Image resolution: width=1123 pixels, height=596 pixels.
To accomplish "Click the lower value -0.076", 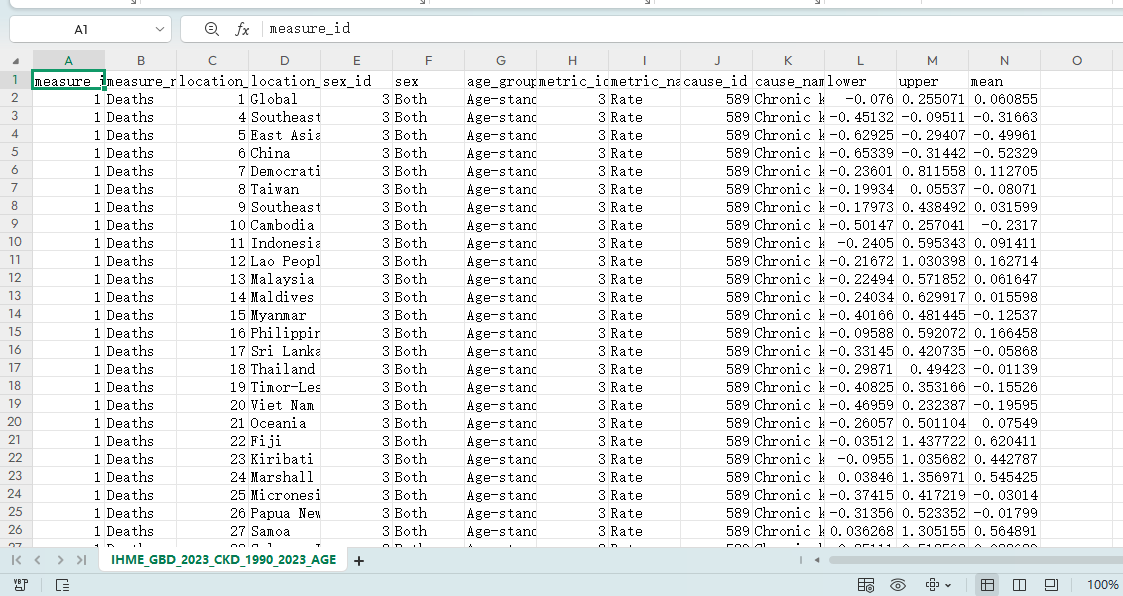I will [860, 99].
